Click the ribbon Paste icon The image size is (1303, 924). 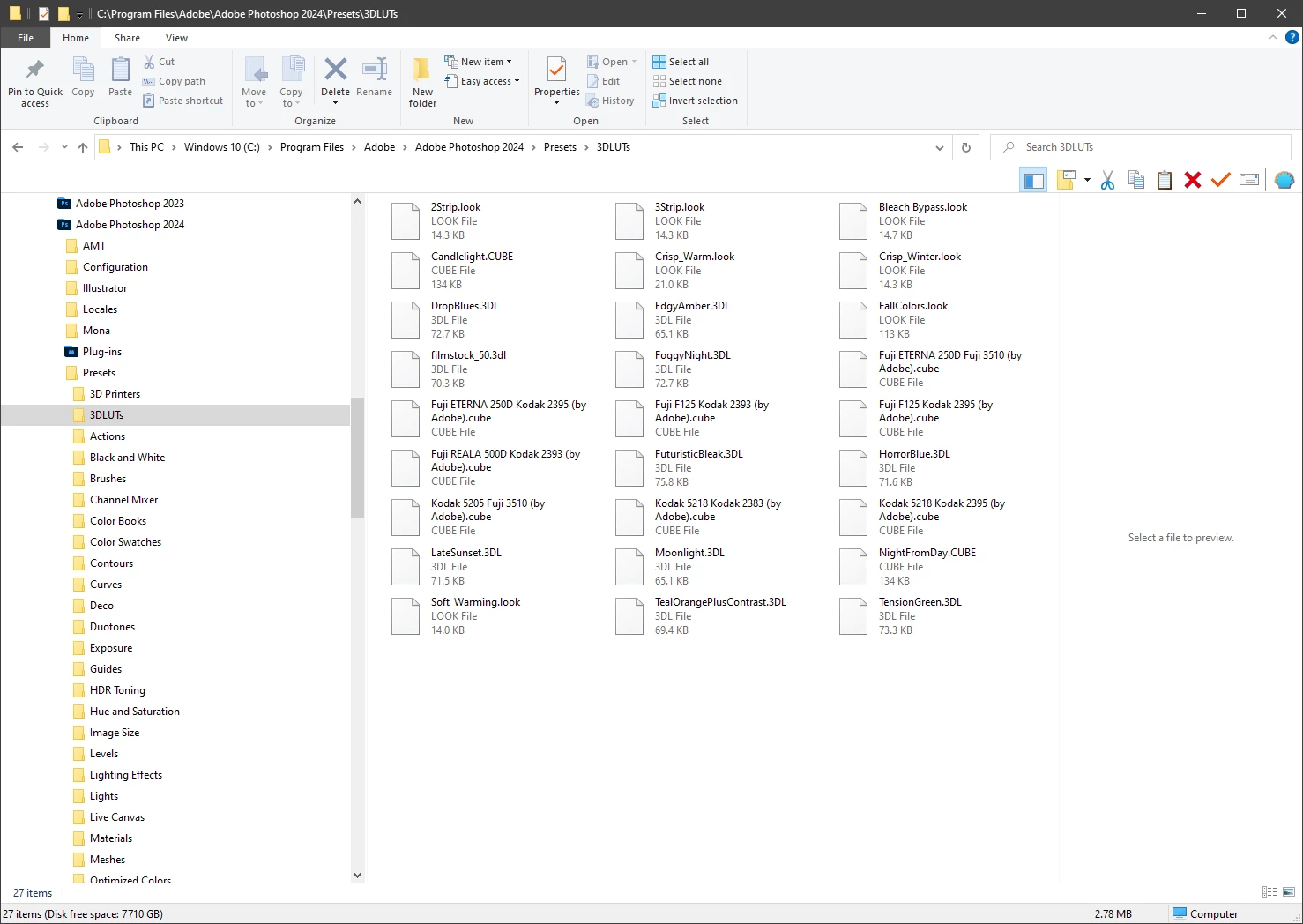pos(120,70)
